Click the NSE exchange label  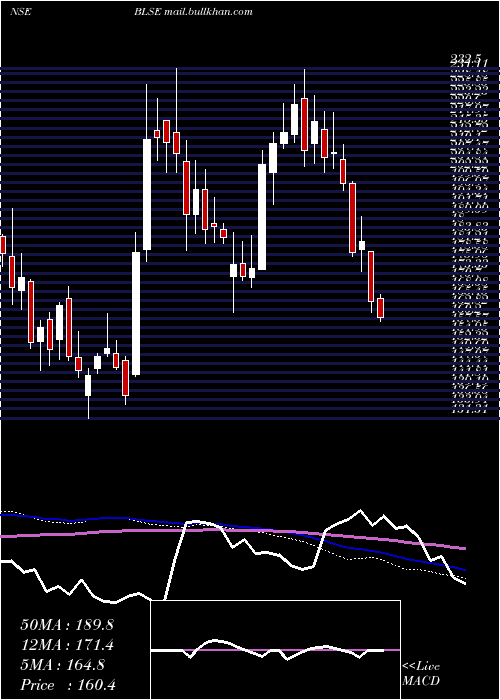point(20,12)
